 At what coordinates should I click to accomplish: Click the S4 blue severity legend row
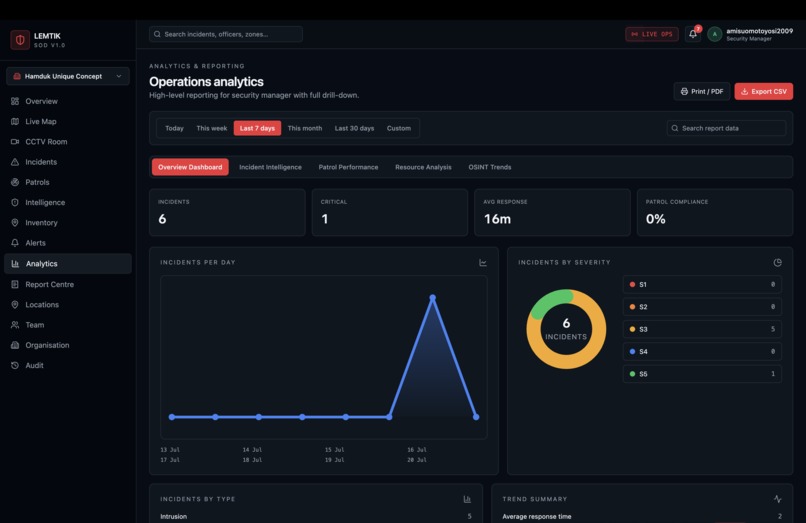tap(702, 352)
